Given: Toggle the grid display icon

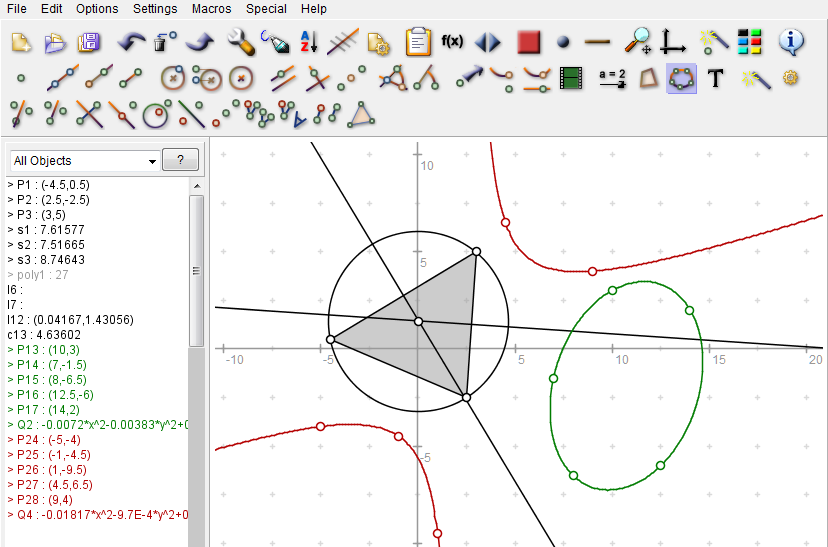Looking at the screenshot, I should pos(344,42).
